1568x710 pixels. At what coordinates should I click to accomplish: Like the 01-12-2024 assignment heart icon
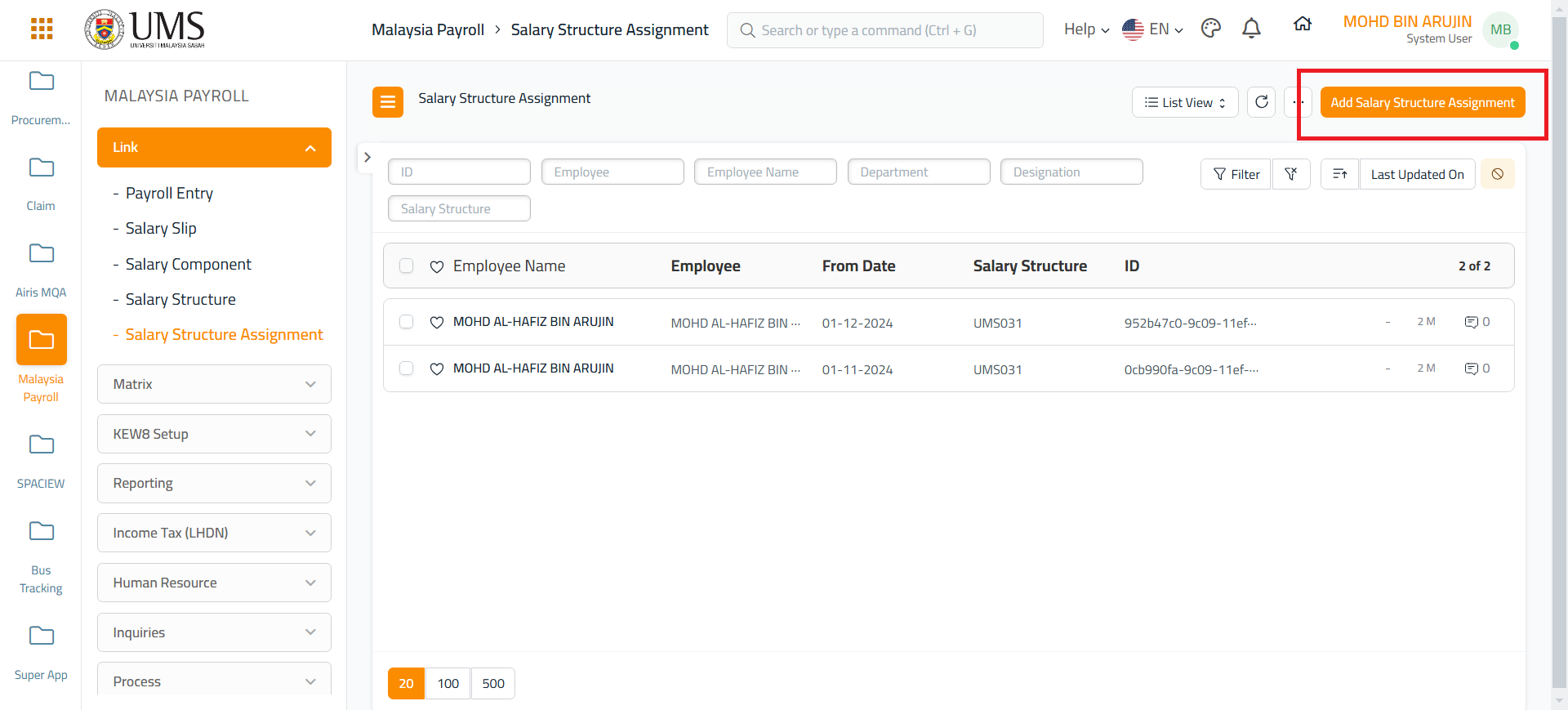tap(437, 322)
